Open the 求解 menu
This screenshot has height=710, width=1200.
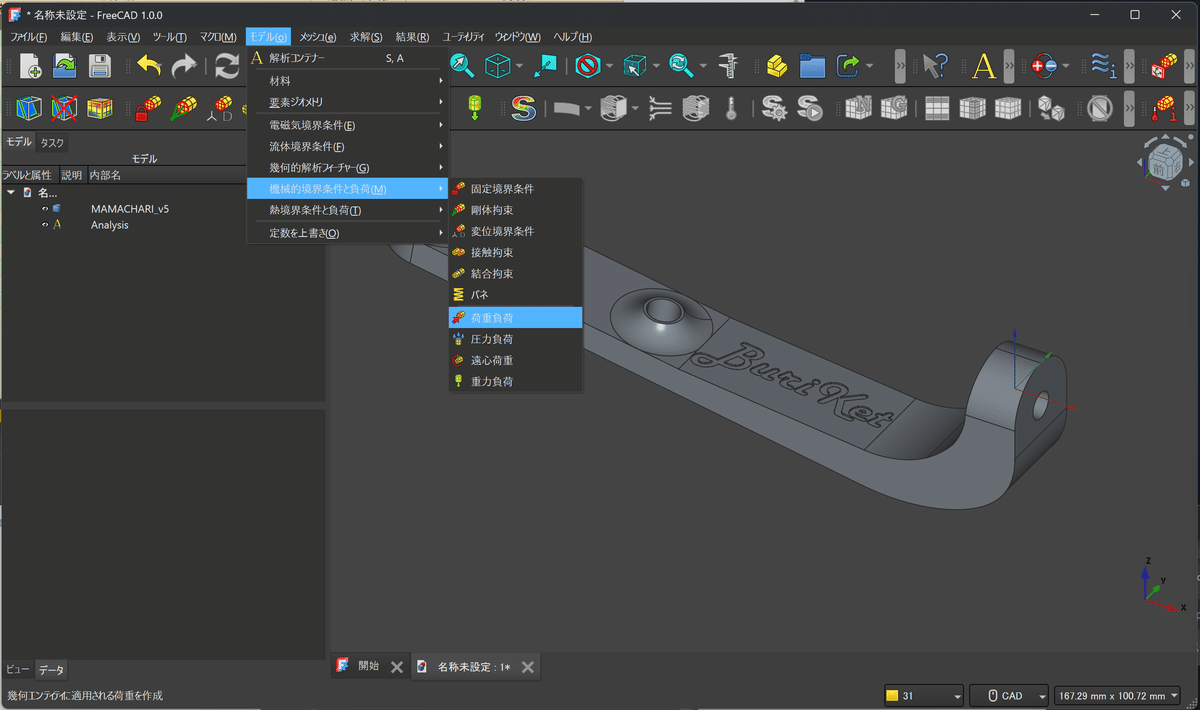coord(365,37)
